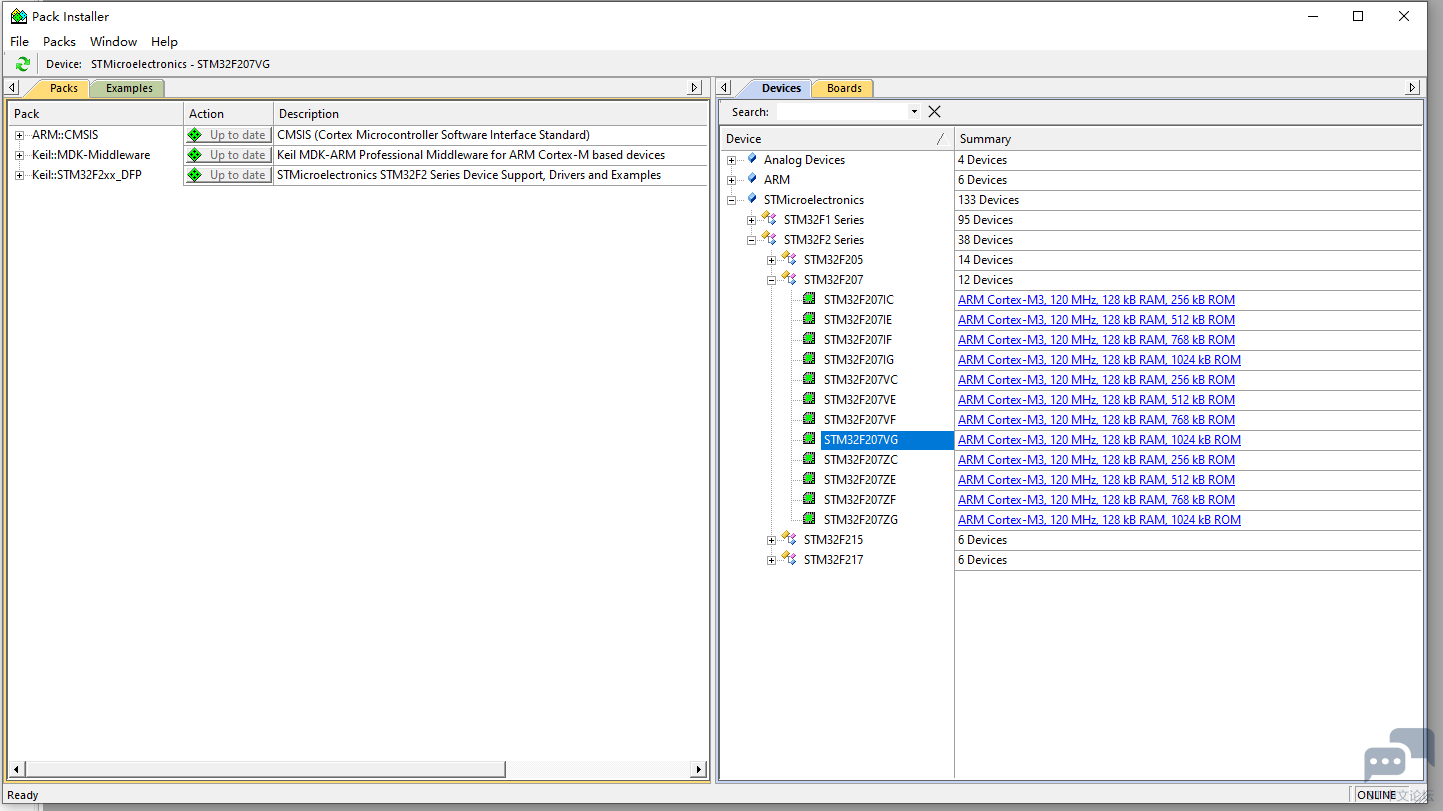Open the File menu
The width and height of the screenshot is (1443, 811).
pyautogui.click(x=20, y=41)
